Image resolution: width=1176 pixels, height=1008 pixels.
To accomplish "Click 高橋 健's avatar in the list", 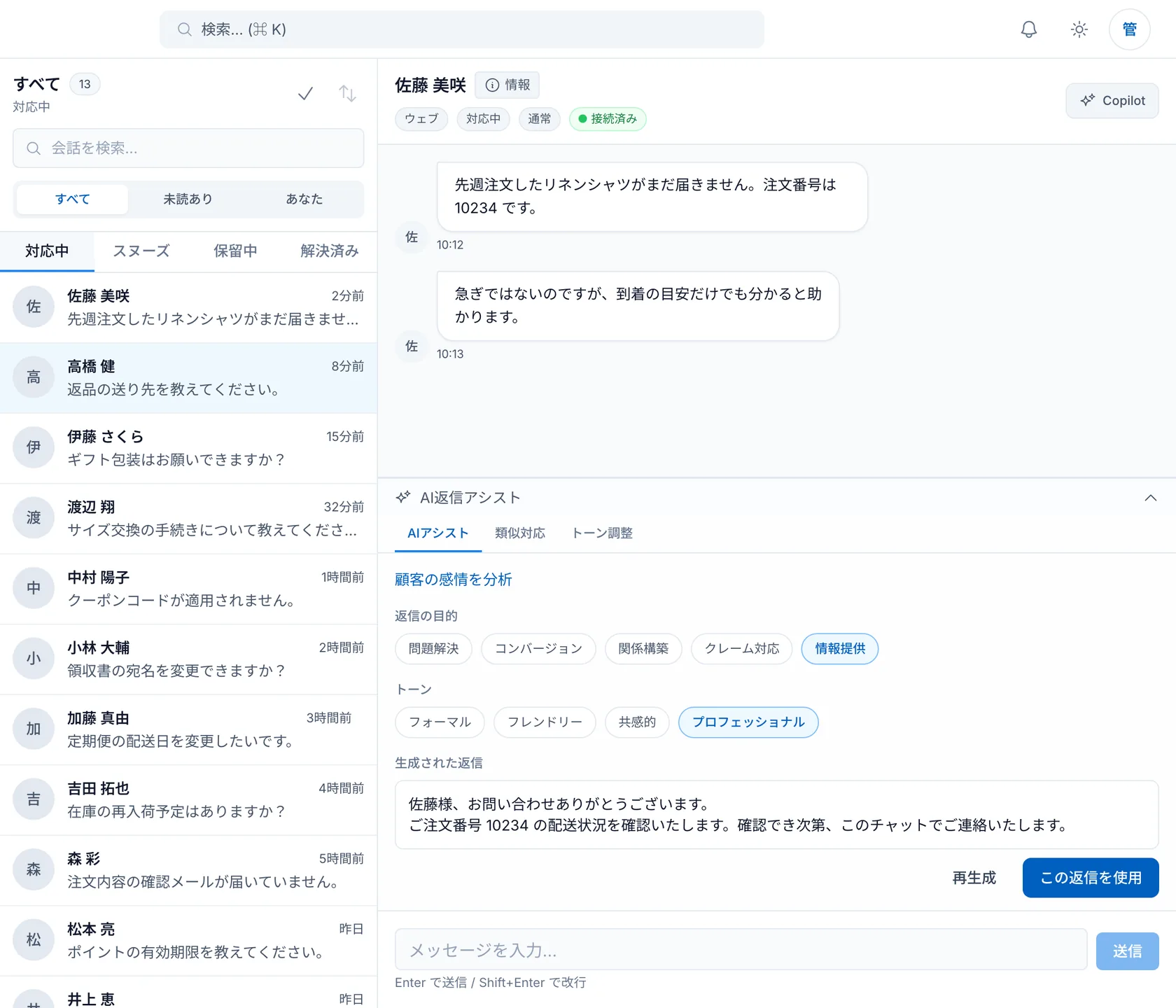I will pyautogui.click(x=34, y=377).
